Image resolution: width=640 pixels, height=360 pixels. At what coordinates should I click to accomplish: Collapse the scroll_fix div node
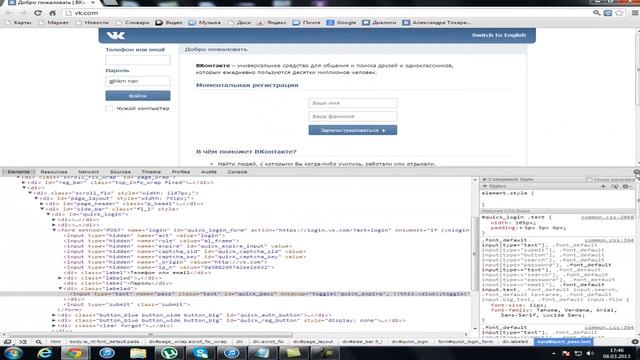[x=30, y=193]
